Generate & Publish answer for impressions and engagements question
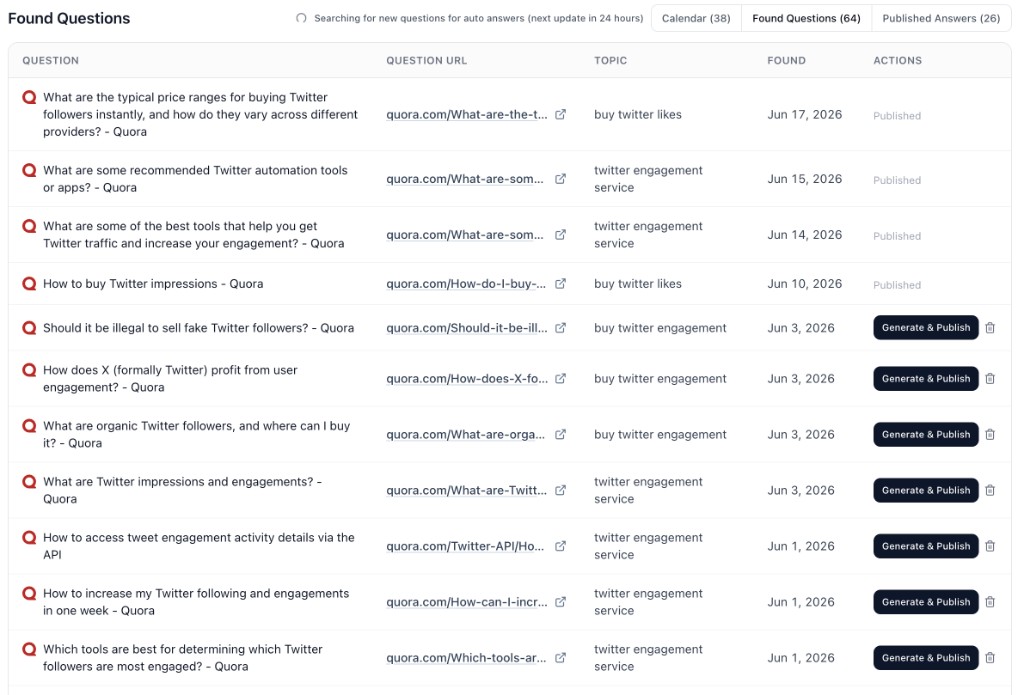 click(x=925, y=491)
